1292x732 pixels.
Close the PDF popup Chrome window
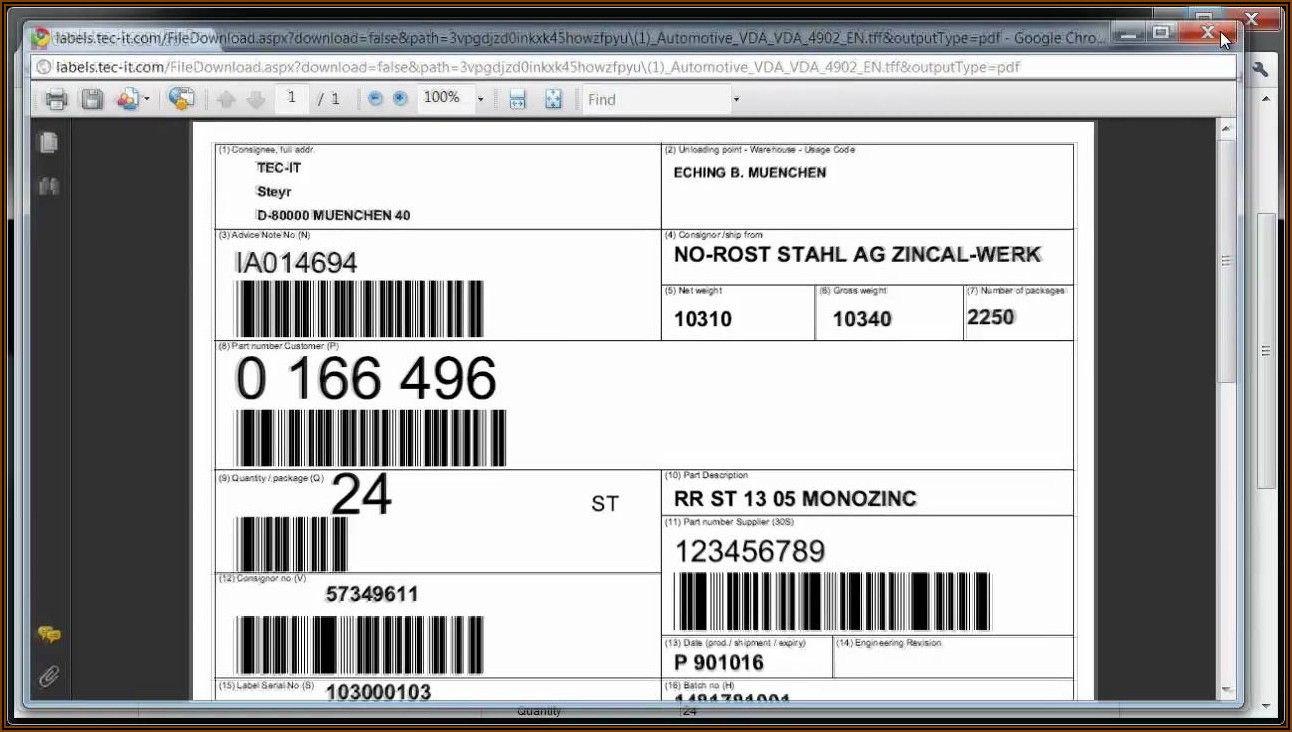1208,33
